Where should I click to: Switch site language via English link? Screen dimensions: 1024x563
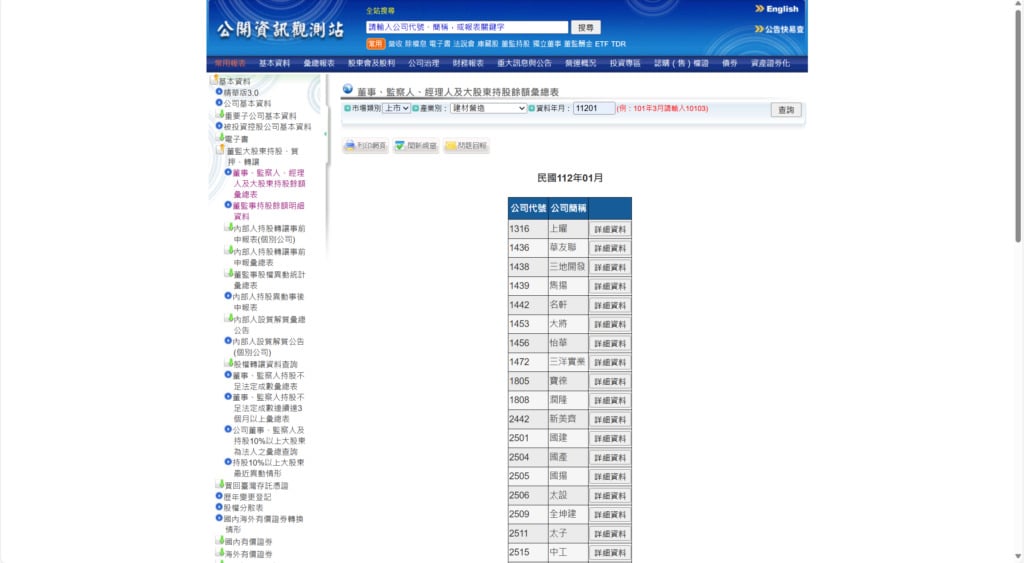pos(782,9)
